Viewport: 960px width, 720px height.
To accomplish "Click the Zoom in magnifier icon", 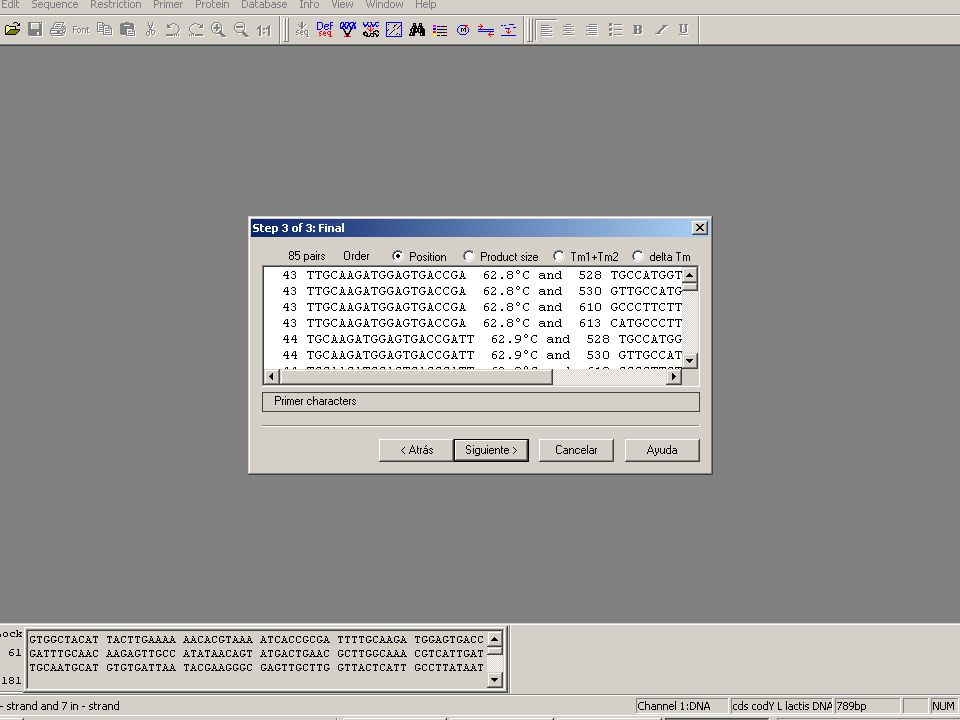I will click(219, 29).
